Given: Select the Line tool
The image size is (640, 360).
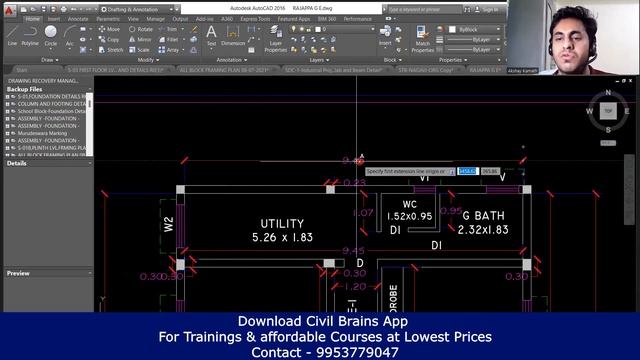Looking at the screenshot, I should pos(12,35).
